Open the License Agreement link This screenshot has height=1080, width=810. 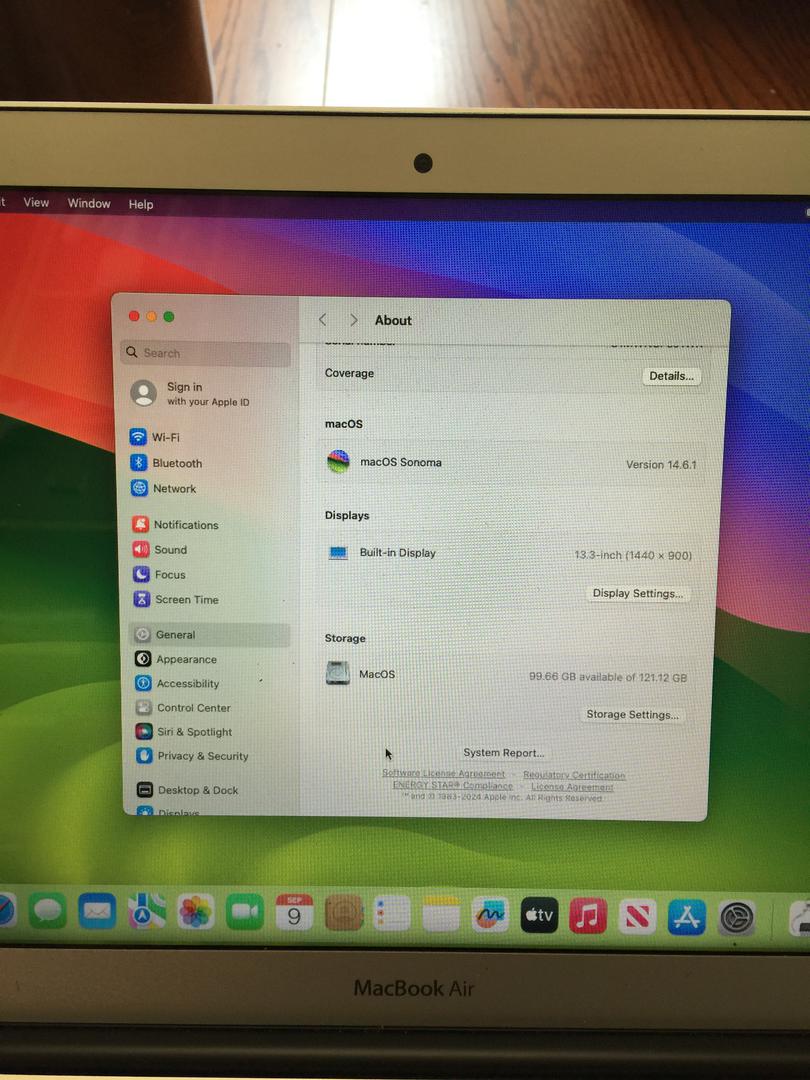(572, 787)
